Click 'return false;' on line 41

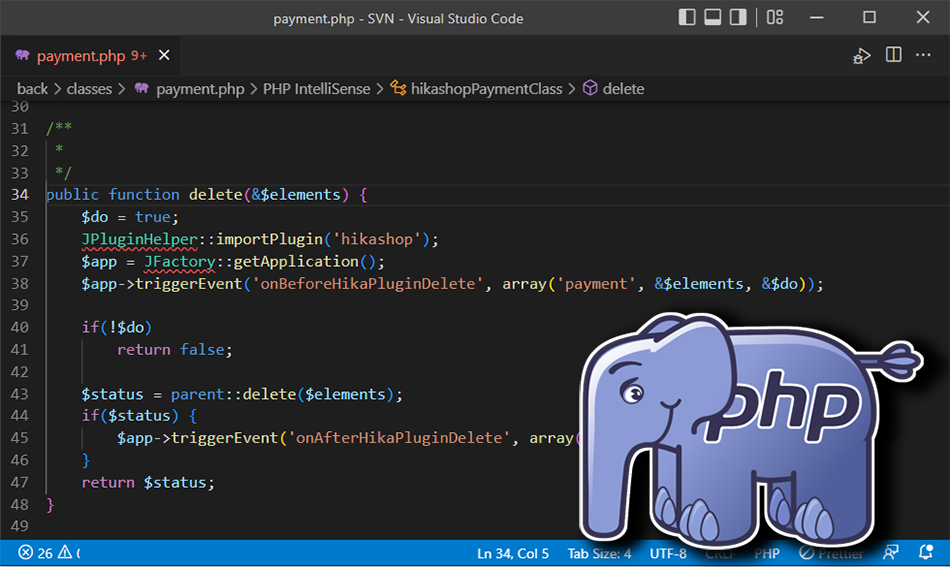click(174, 350)
